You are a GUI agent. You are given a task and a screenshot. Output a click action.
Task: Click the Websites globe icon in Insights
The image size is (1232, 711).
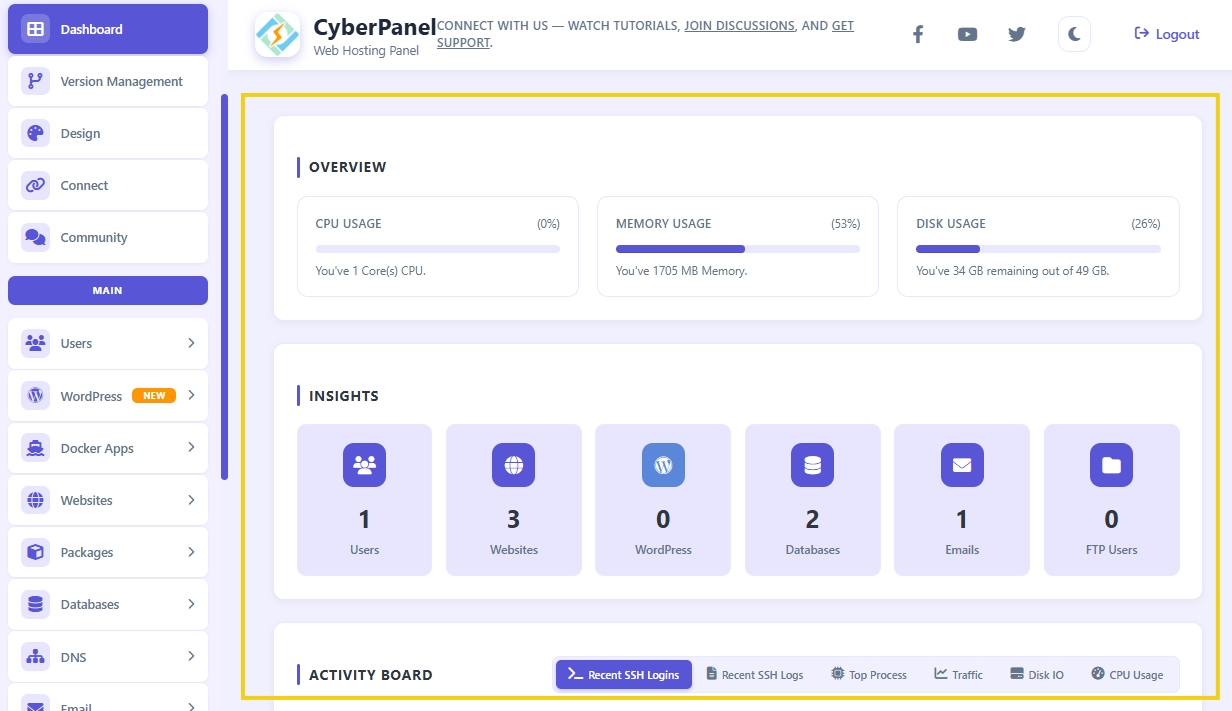pyautogui.click(x=513, y=464)
